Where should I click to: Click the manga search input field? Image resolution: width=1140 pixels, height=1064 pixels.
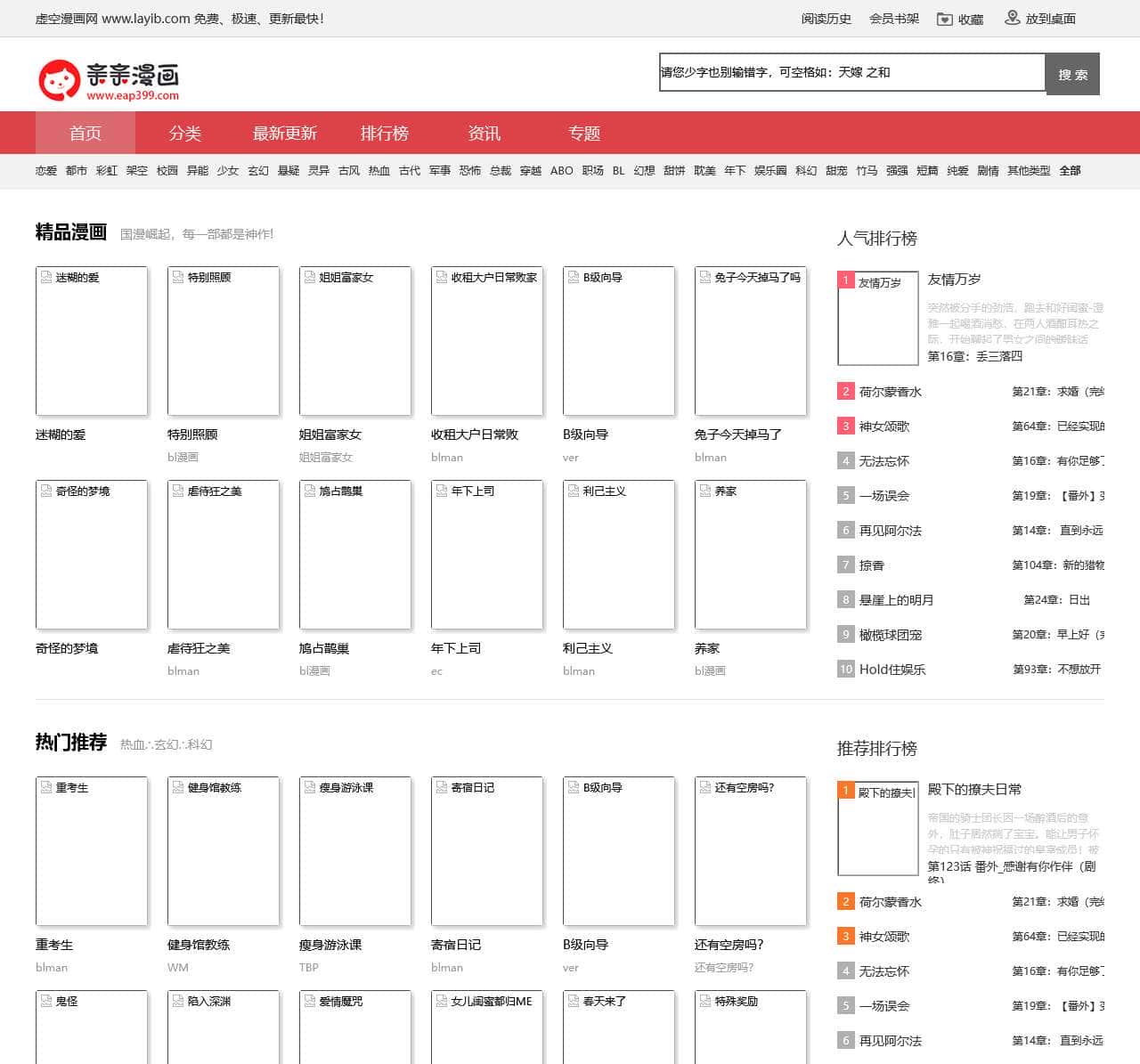coord(851,73)
